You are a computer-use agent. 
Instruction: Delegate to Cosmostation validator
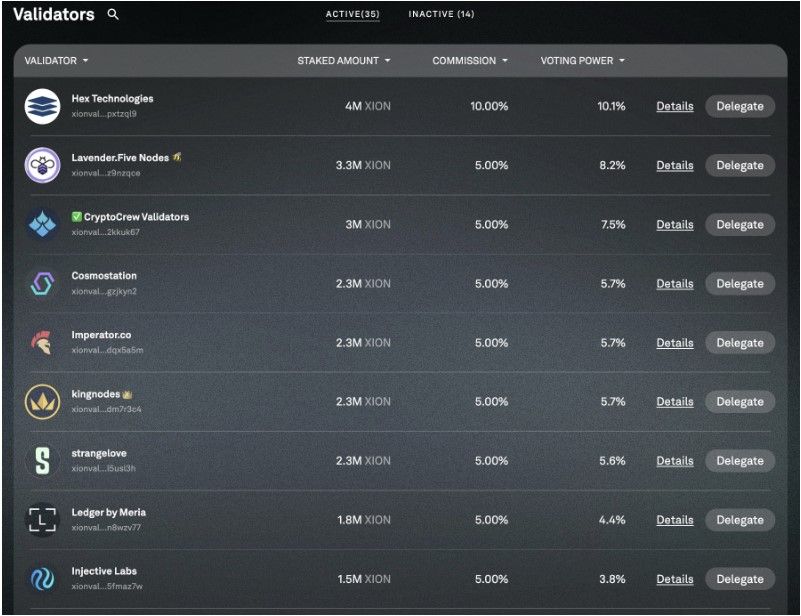point(739,284)
